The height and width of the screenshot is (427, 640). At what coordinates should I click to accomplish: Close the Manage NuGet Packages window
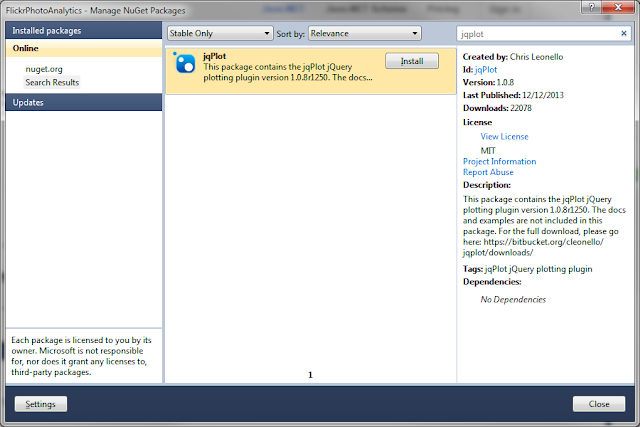[618, 7]
